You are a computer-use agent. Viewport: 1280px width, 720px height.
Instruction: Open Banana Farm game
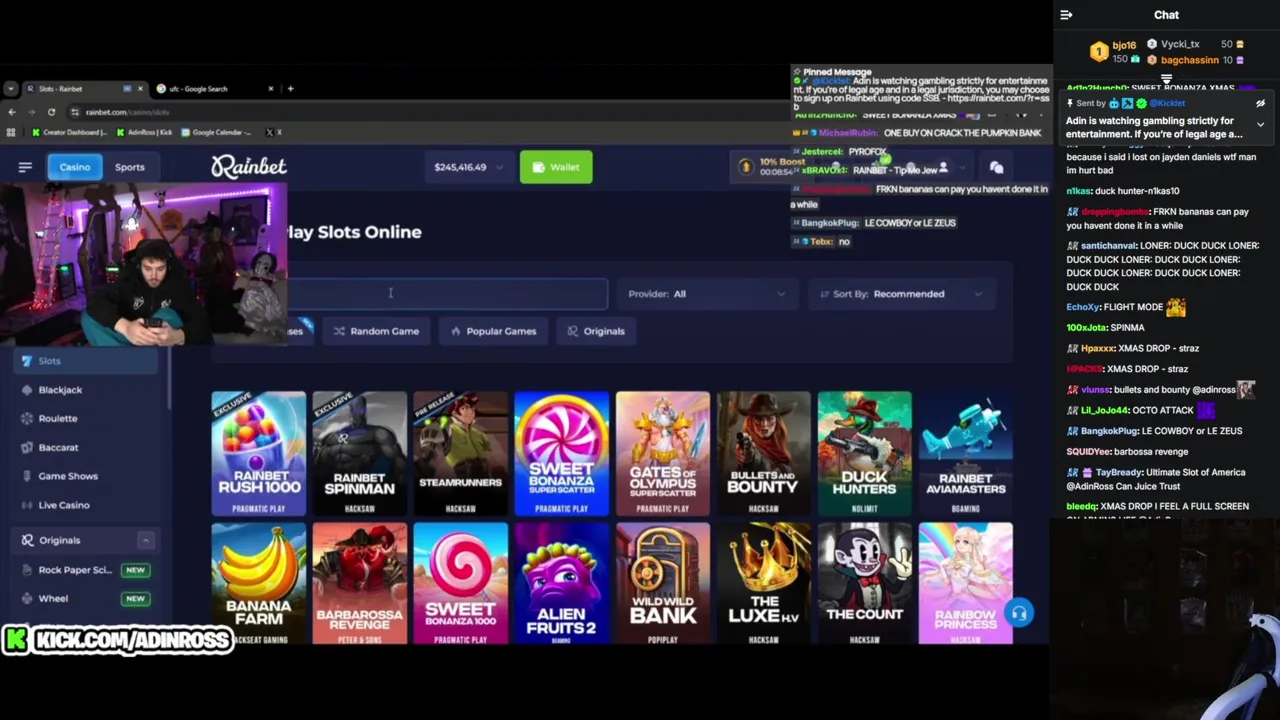pos(259,583)
